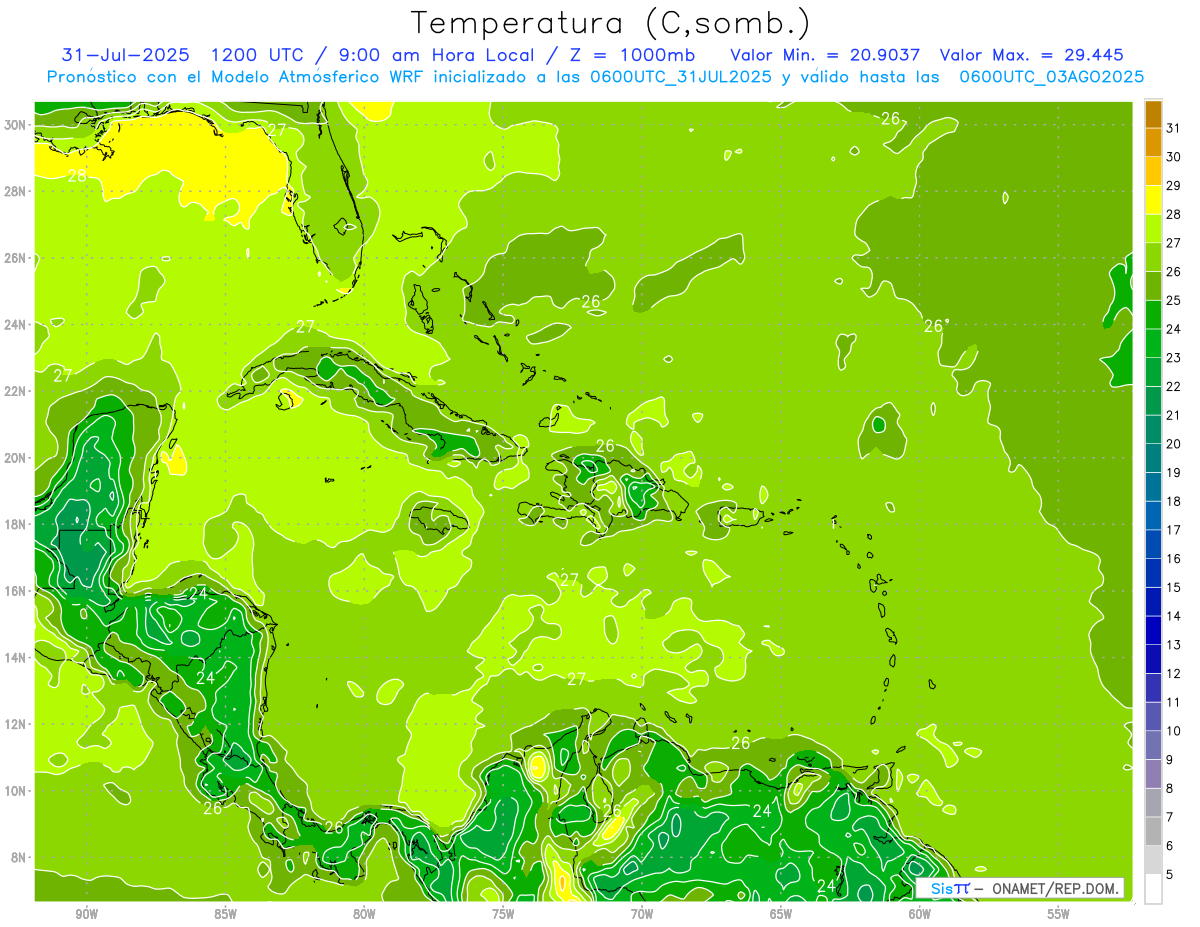
Task: Click the light gray legend swatch between 5 and 6
Action: click(1153, 860)
